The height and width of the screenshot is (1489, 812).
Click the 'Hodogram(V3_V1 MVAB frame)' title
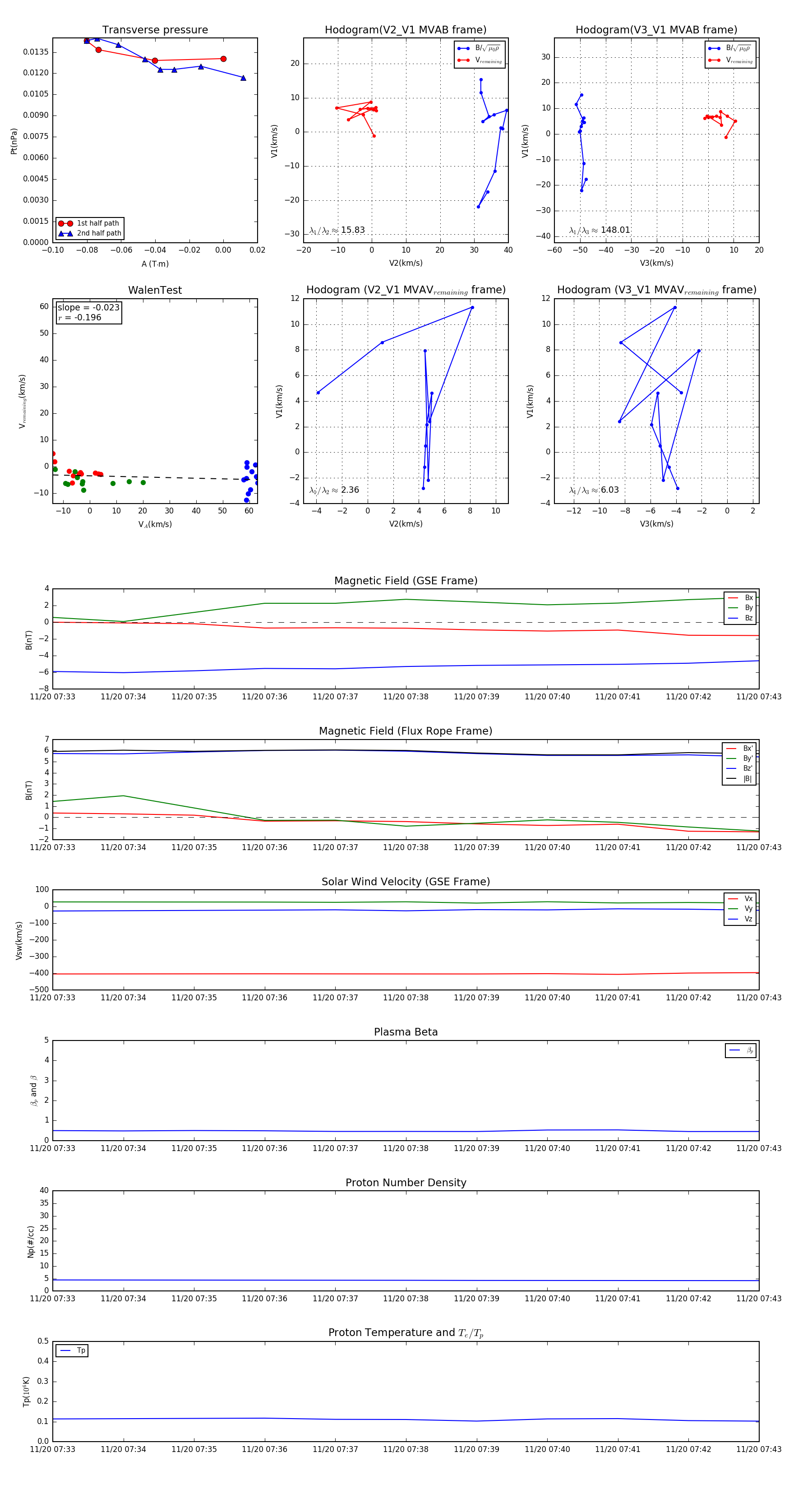[656, 30]
